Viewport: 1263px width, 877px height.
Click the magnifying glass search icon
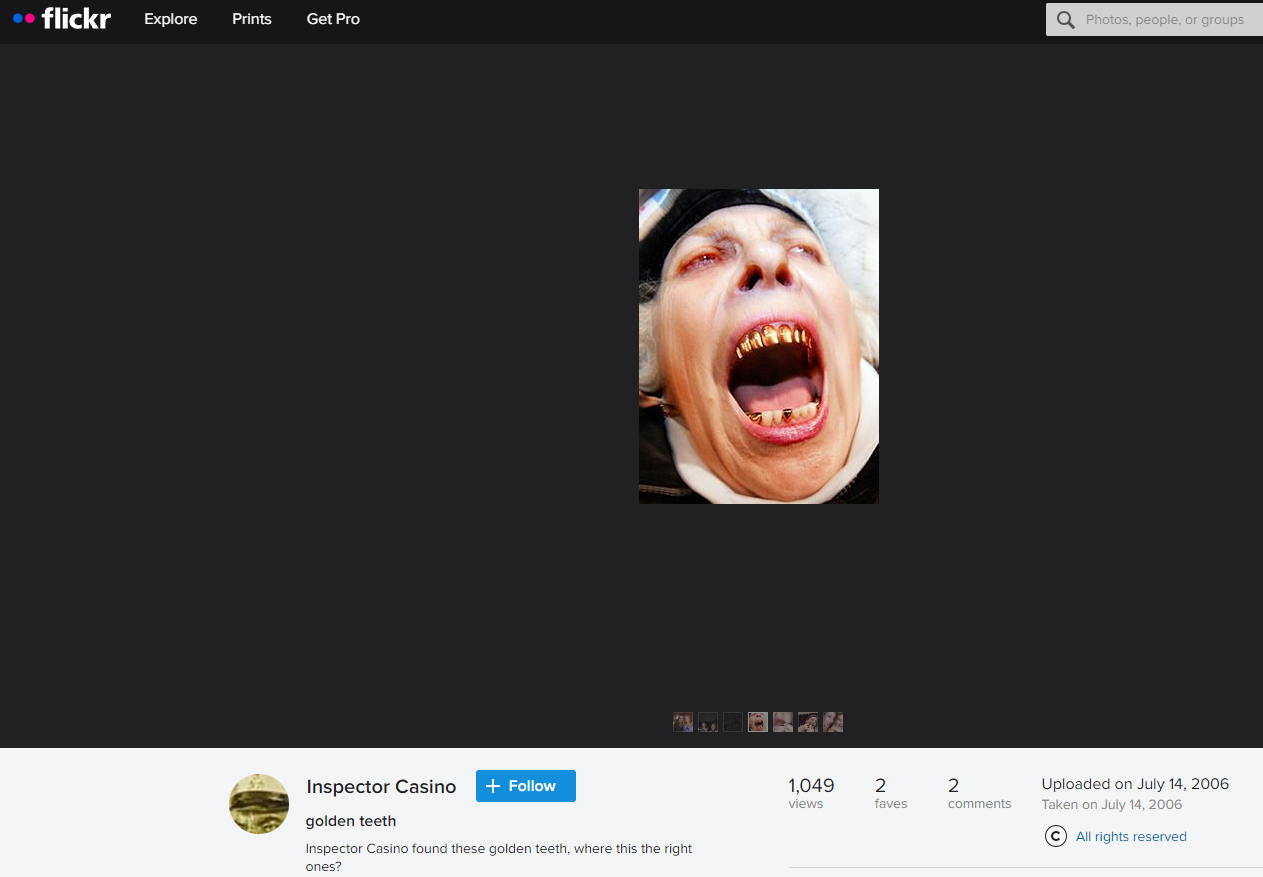pos(1066,20)
